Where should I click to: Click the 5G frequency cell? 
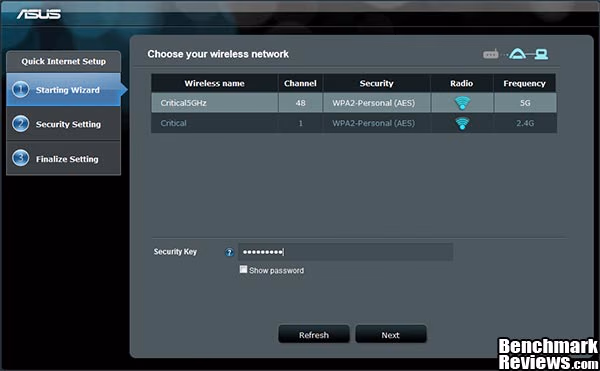(525, 103)
